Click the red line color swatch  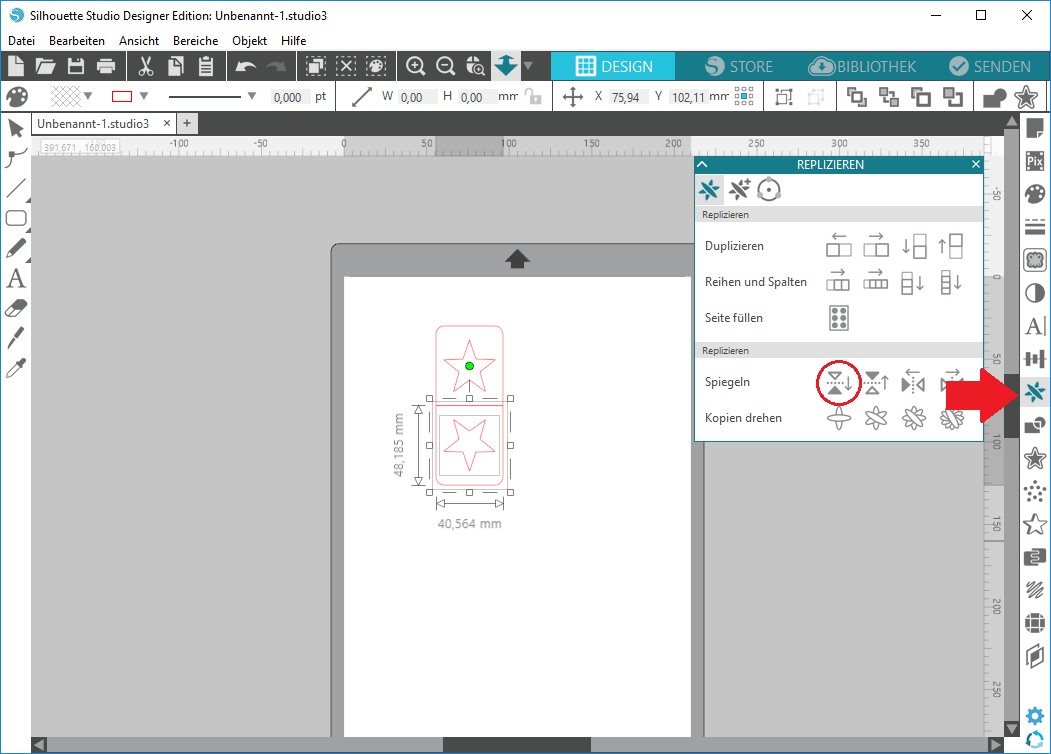point(122,97)
